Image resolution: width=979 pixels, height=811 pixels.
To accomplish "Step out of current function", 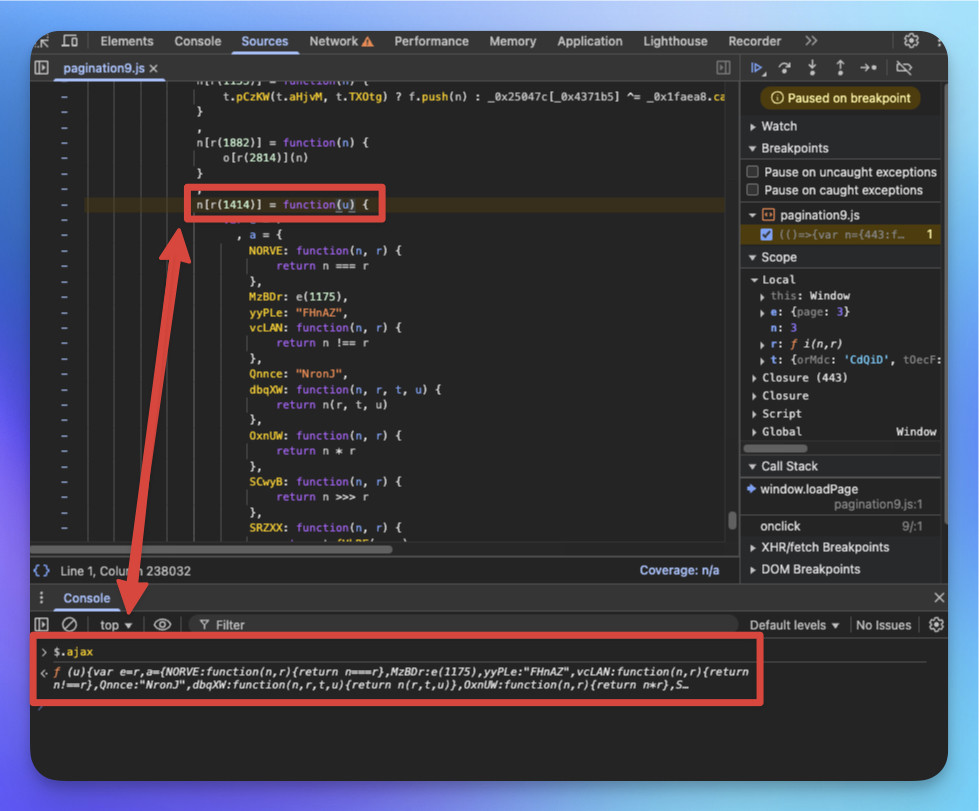I will (840, 67).
